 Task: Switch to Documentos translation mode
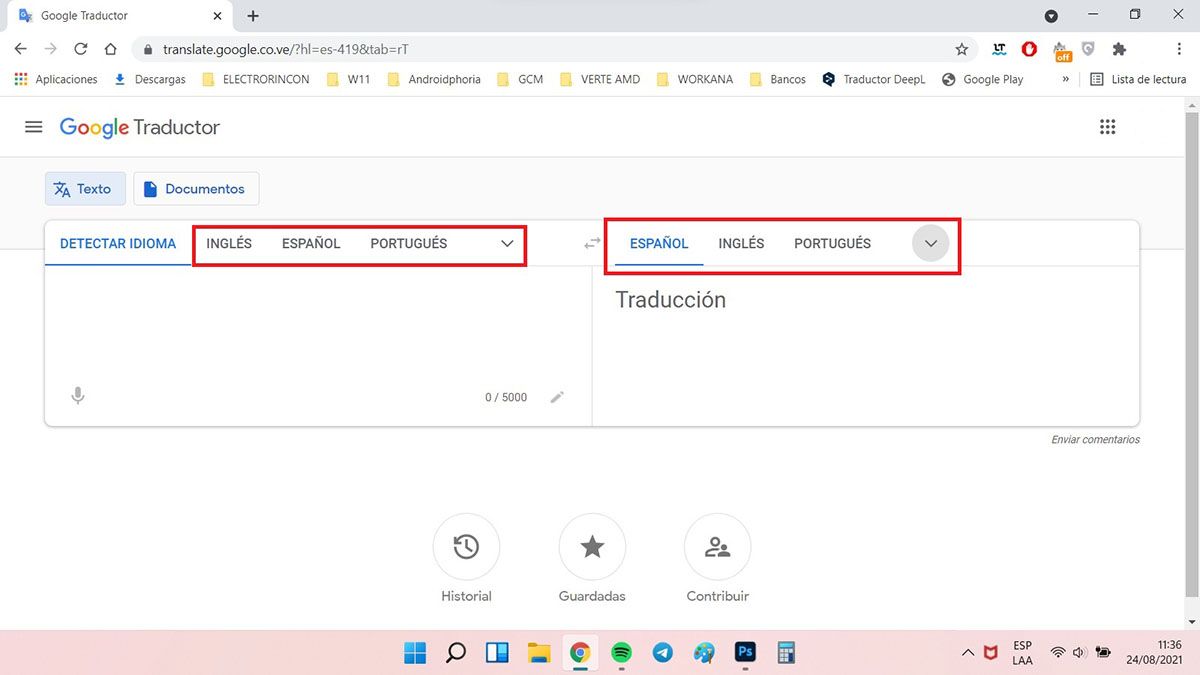click(x=195, y=189)
